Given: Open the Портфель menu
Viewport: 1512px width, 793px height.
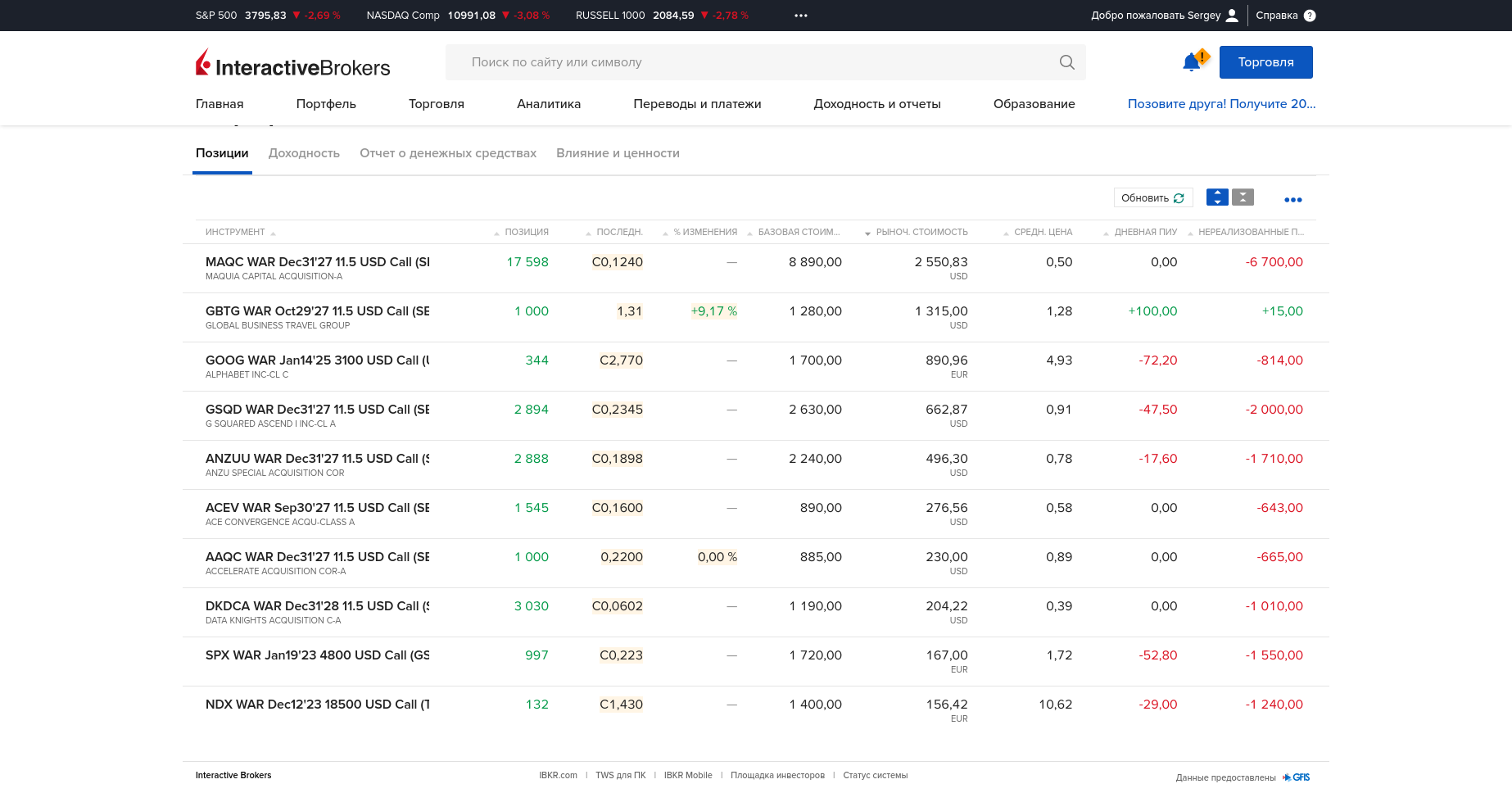Looking at the screenshot, I should click(326, 104).
